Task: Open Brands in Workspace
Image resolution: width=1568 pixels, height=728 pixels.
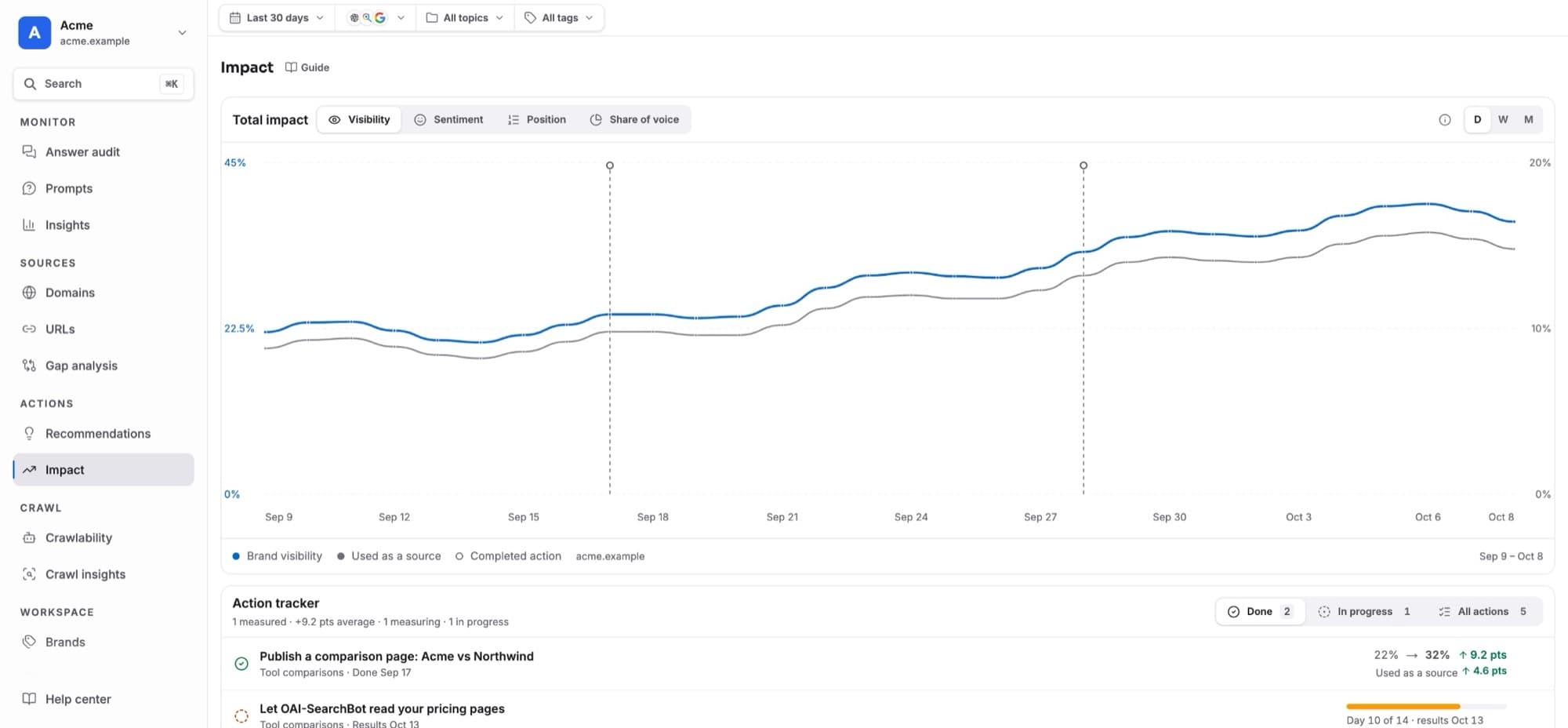Action: [x=103, y=642]
